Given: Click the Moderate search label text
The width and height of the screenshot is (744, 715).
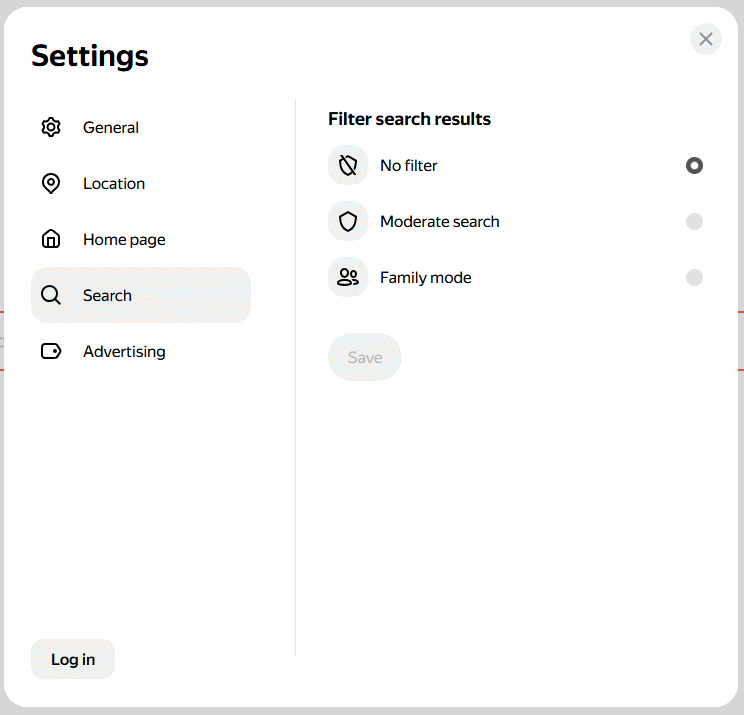Looking at the screenshot, I should click(440, 222).
